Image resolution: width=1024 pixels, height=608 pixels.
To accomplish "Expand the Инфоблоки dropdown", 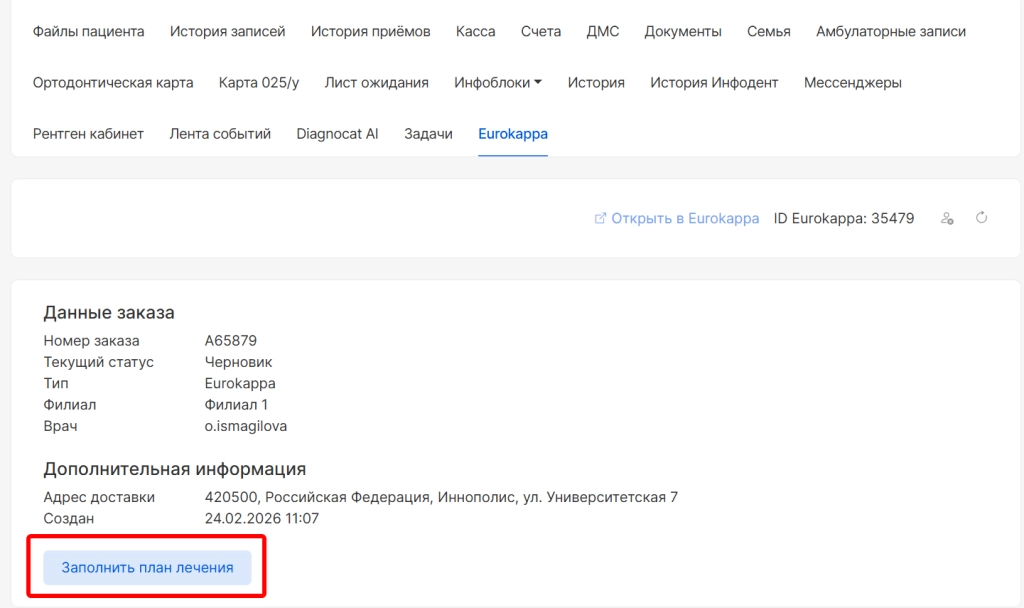I will [497, 83].
